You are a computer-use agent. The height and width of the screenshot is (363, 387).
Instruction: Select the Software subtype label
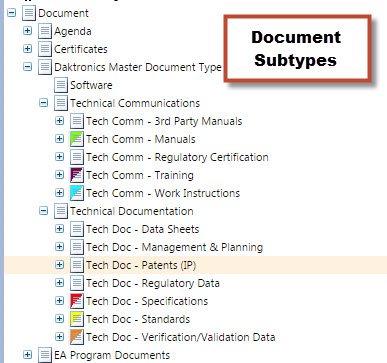coord(91,85)
